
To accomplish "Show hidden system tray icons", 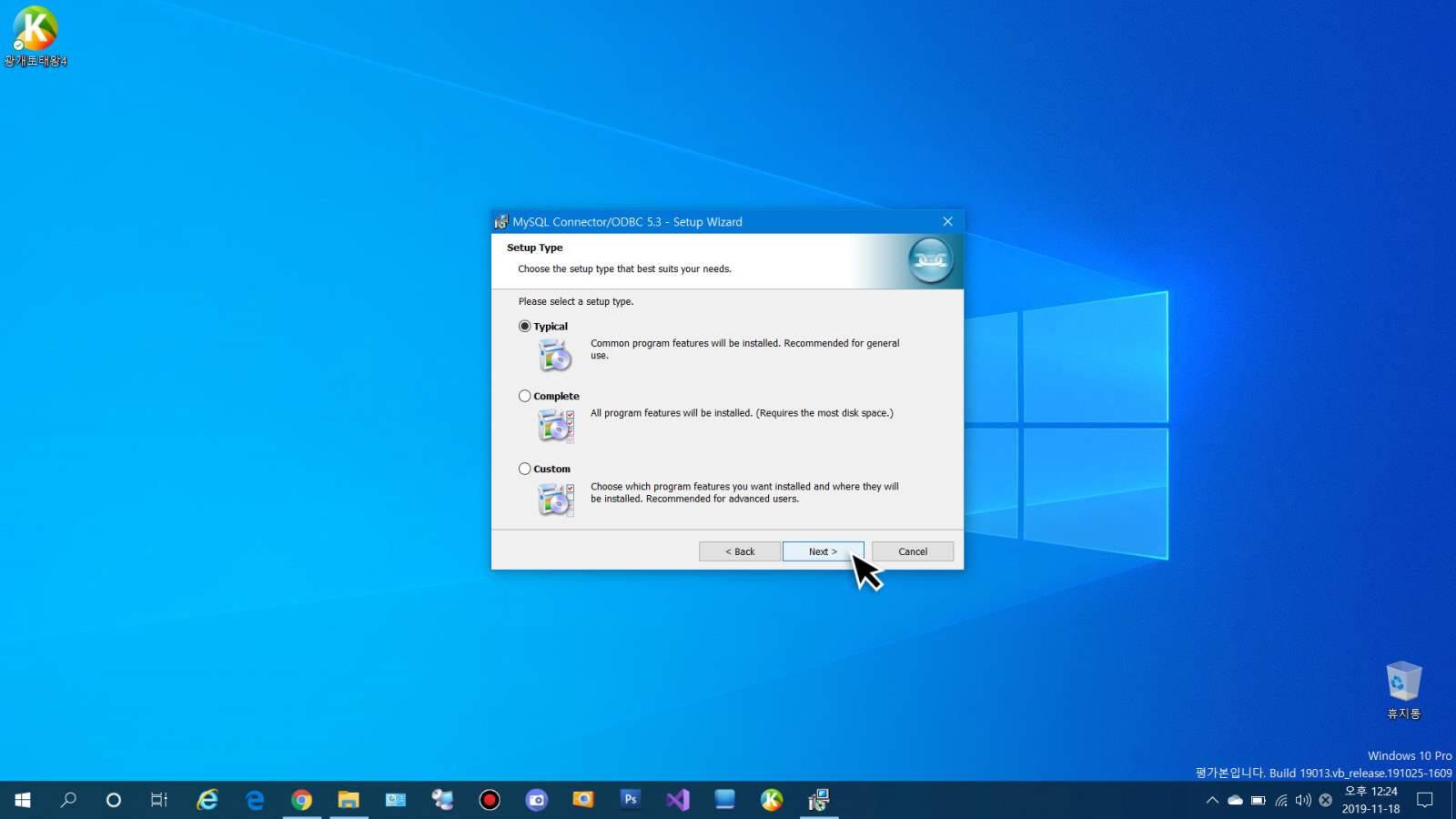I will coord(1212,801).
